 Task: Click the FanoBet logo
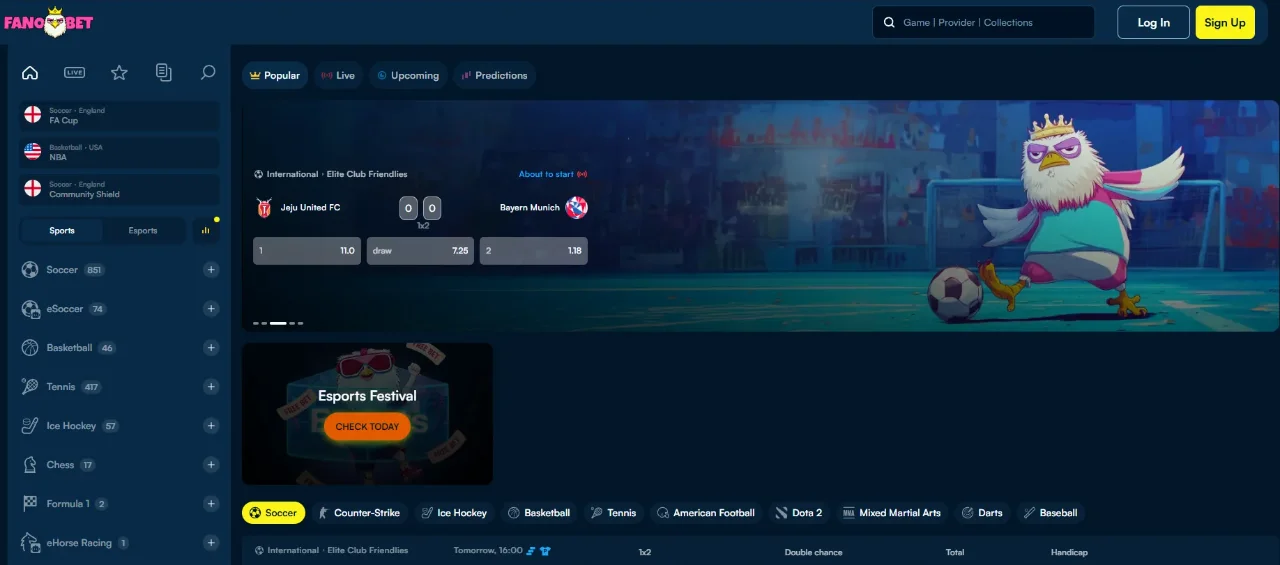[x=48, y=21]
